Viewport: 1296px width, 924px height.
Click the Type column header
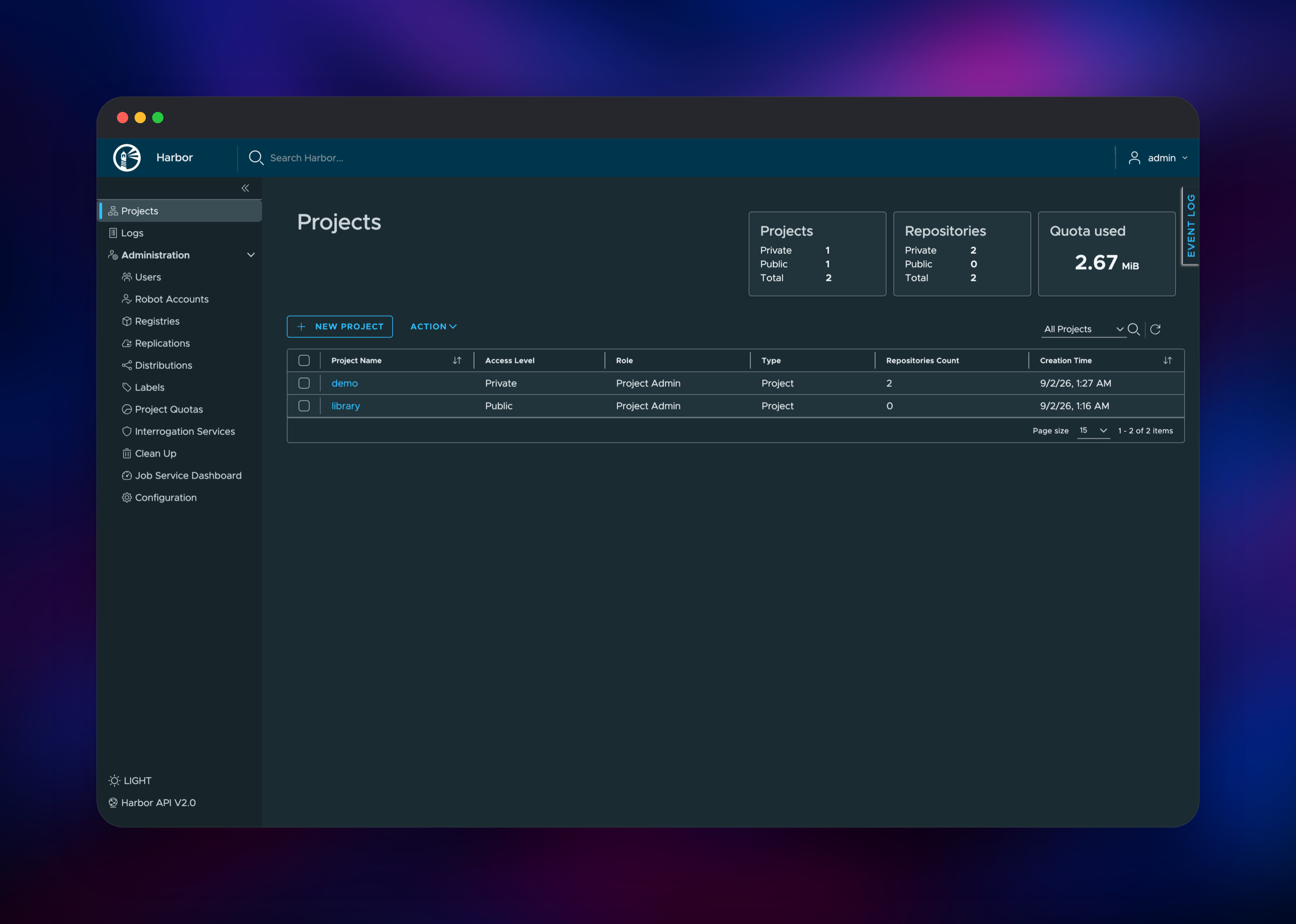click(771, 361)
